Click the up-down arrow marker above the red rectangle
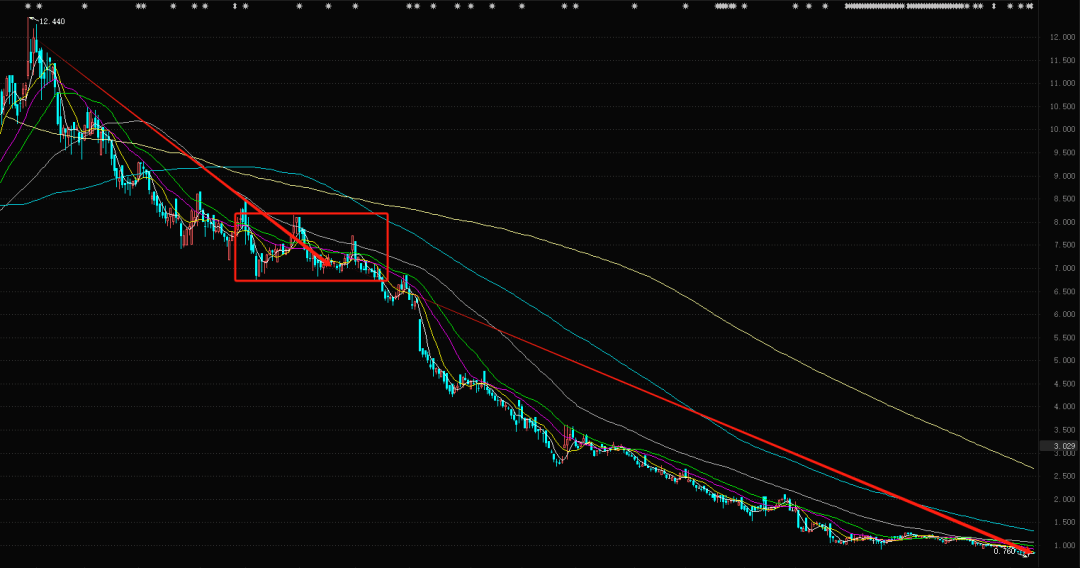This screenshot has width=1080, height=568. pos(235,6)
